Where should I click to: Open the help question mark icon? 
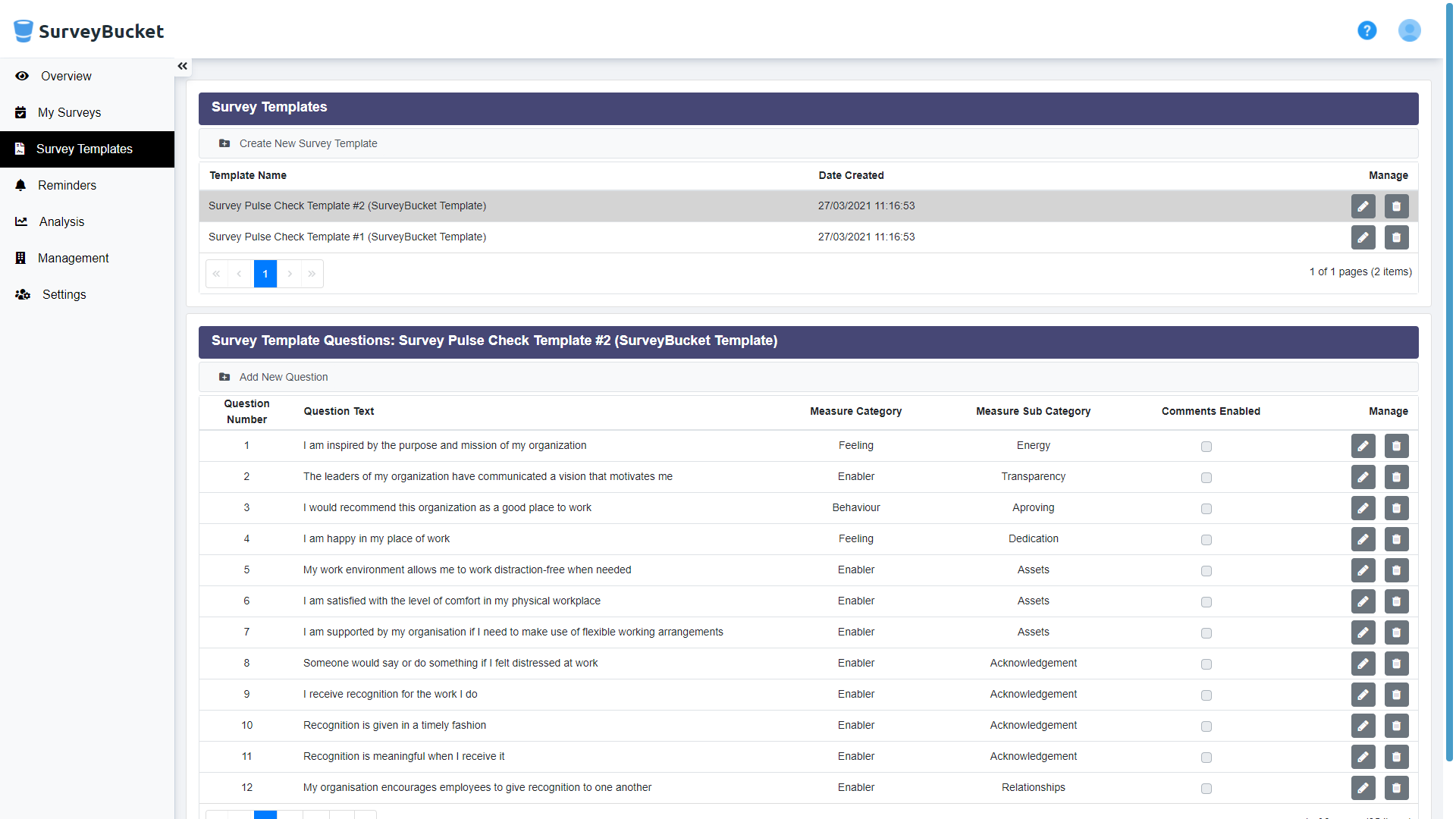coord(1367,30)
